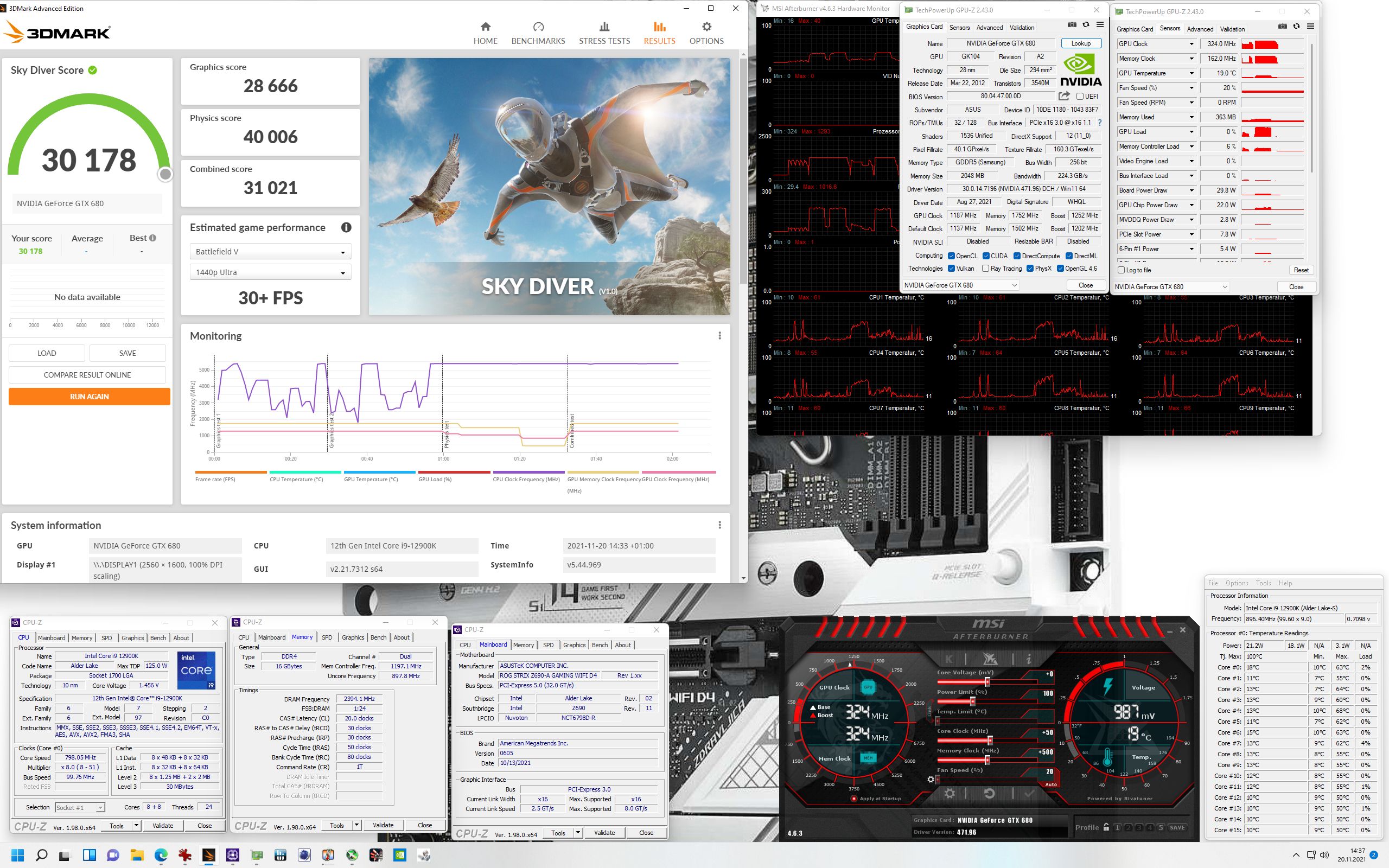Image resolution: width=1389 pixels, height=868 pixels.
Task: Open CPU-Z Tools dropdown arrow in CPU tab window
Action: click(136, 826)
